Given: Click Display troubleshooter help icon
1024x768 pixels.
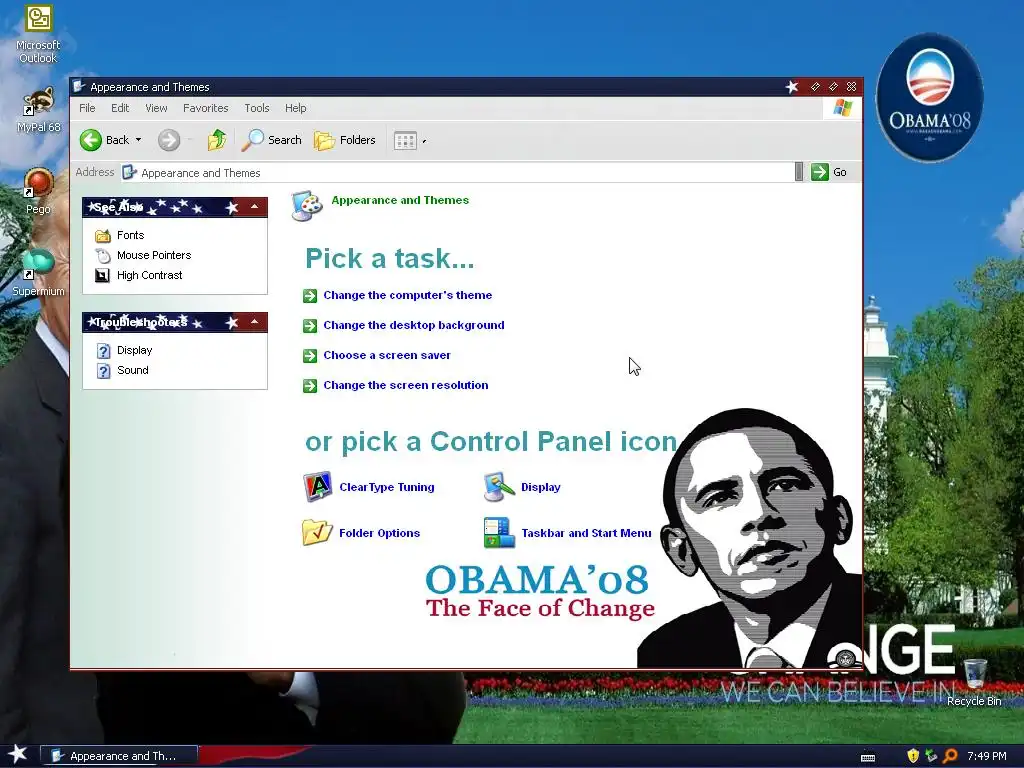Looking at the screenshot, I should tap(103, 351).
